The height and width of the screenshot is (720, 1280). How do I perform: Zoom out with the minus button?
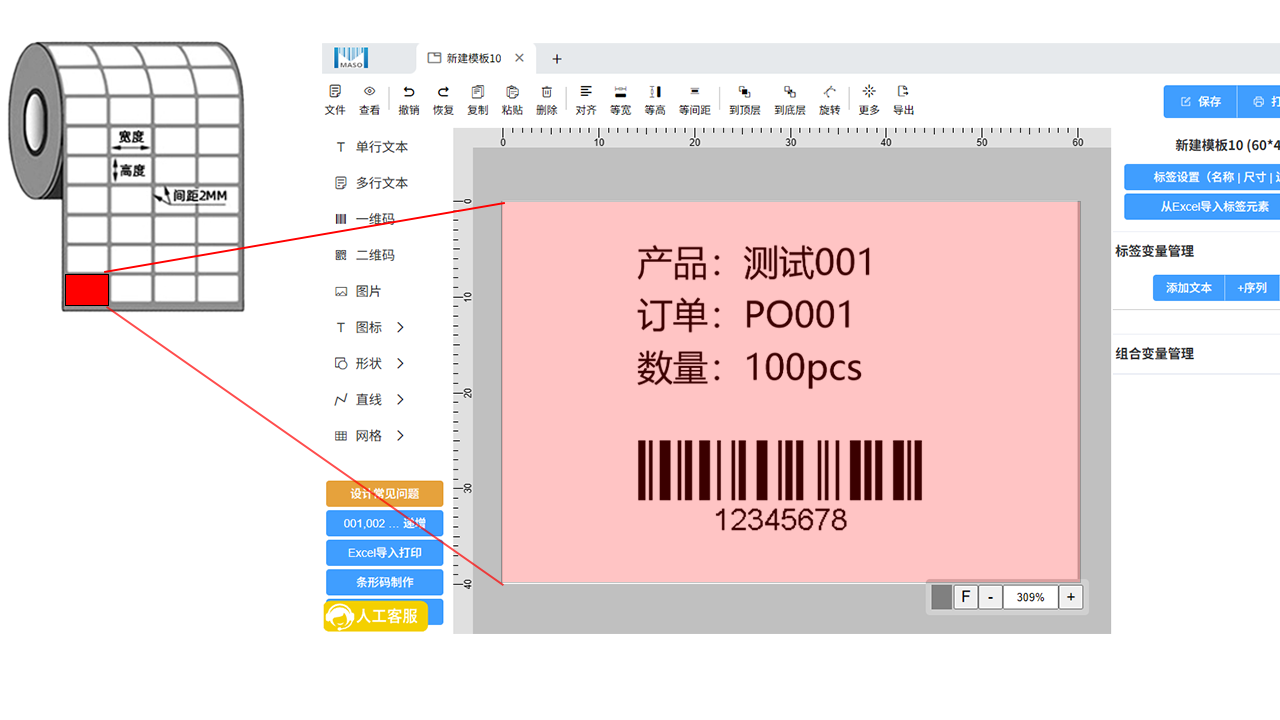(990, 597)
